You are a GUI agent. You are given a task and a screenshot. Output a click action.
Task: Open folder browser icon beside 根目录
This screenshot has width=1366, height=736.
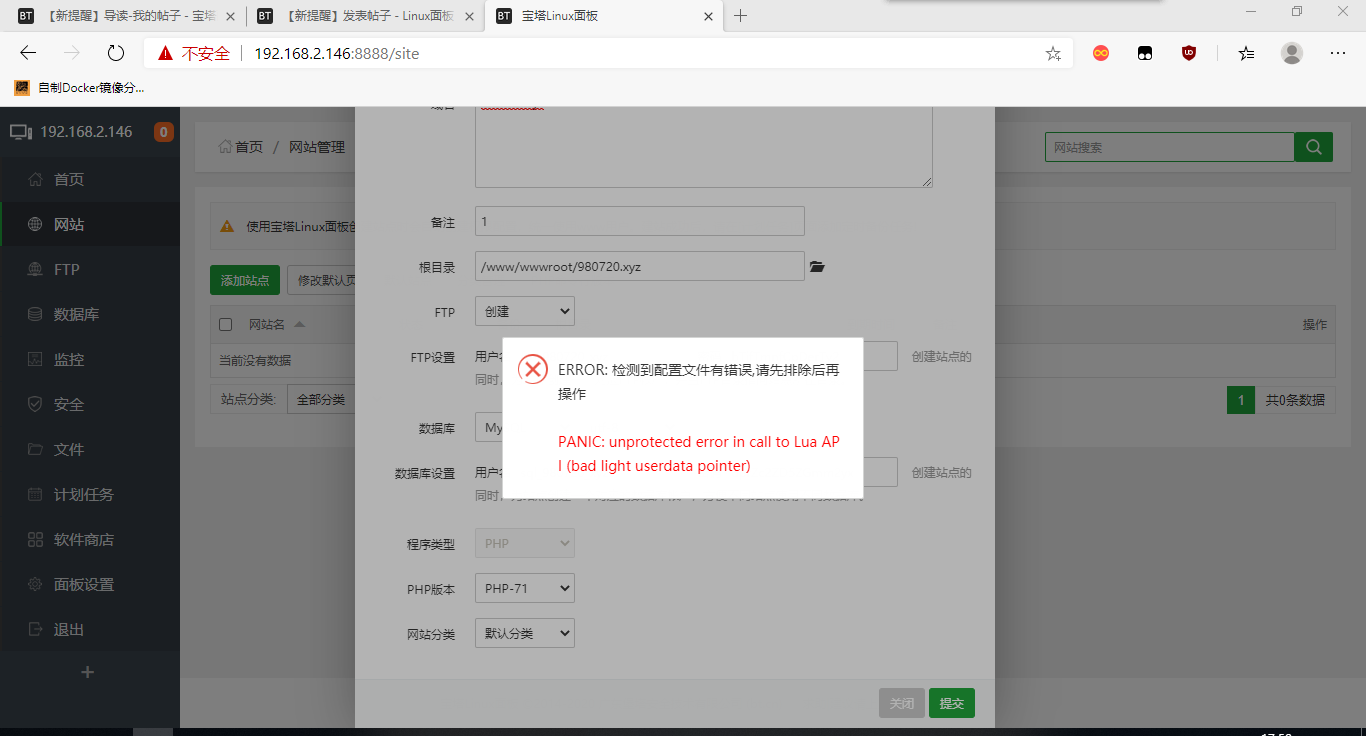[x=817, y=267]
